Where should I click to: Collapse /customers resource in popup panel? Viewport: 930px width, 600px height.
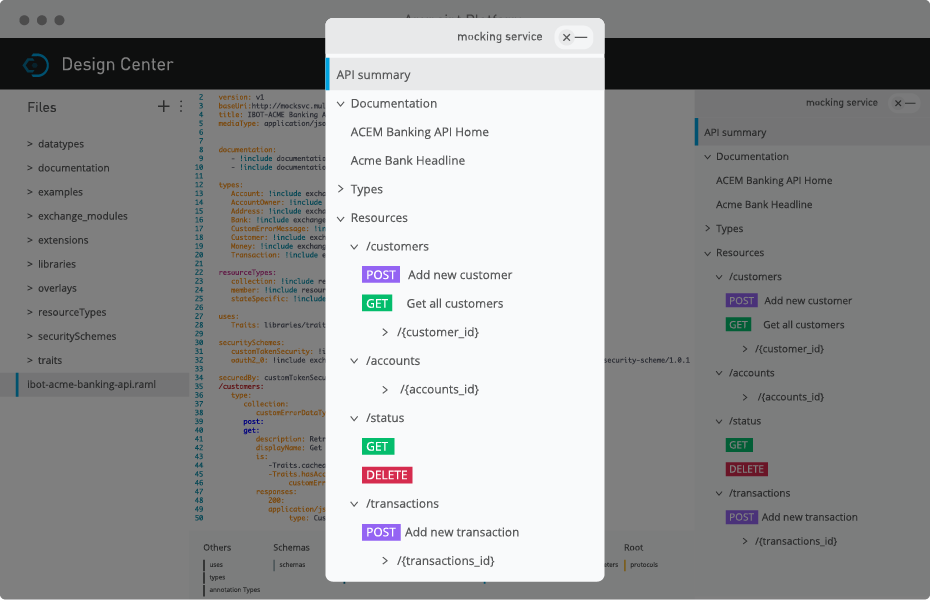(354, 247)
